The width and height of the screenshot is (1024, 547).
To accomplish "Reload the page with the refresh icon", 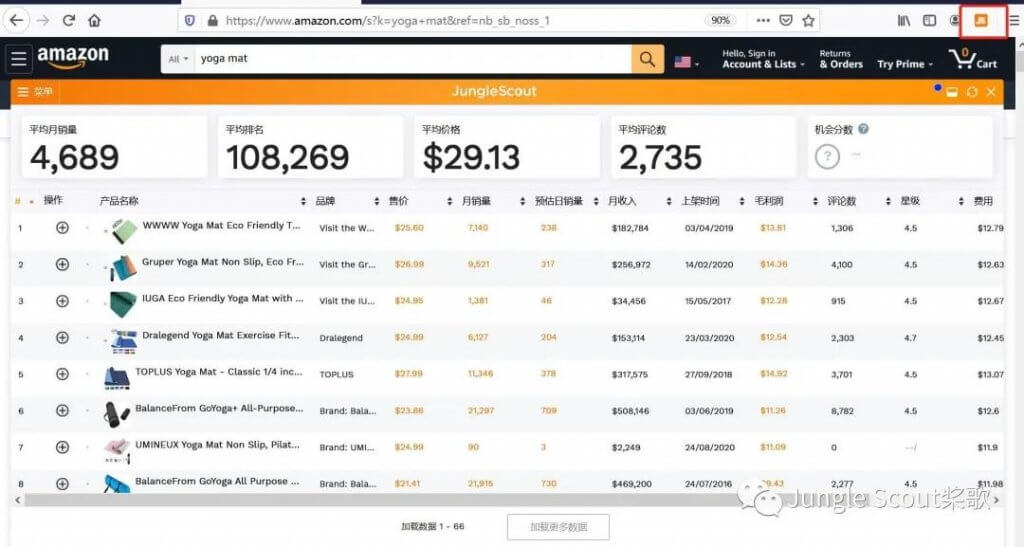I will [x=69, y=21].
